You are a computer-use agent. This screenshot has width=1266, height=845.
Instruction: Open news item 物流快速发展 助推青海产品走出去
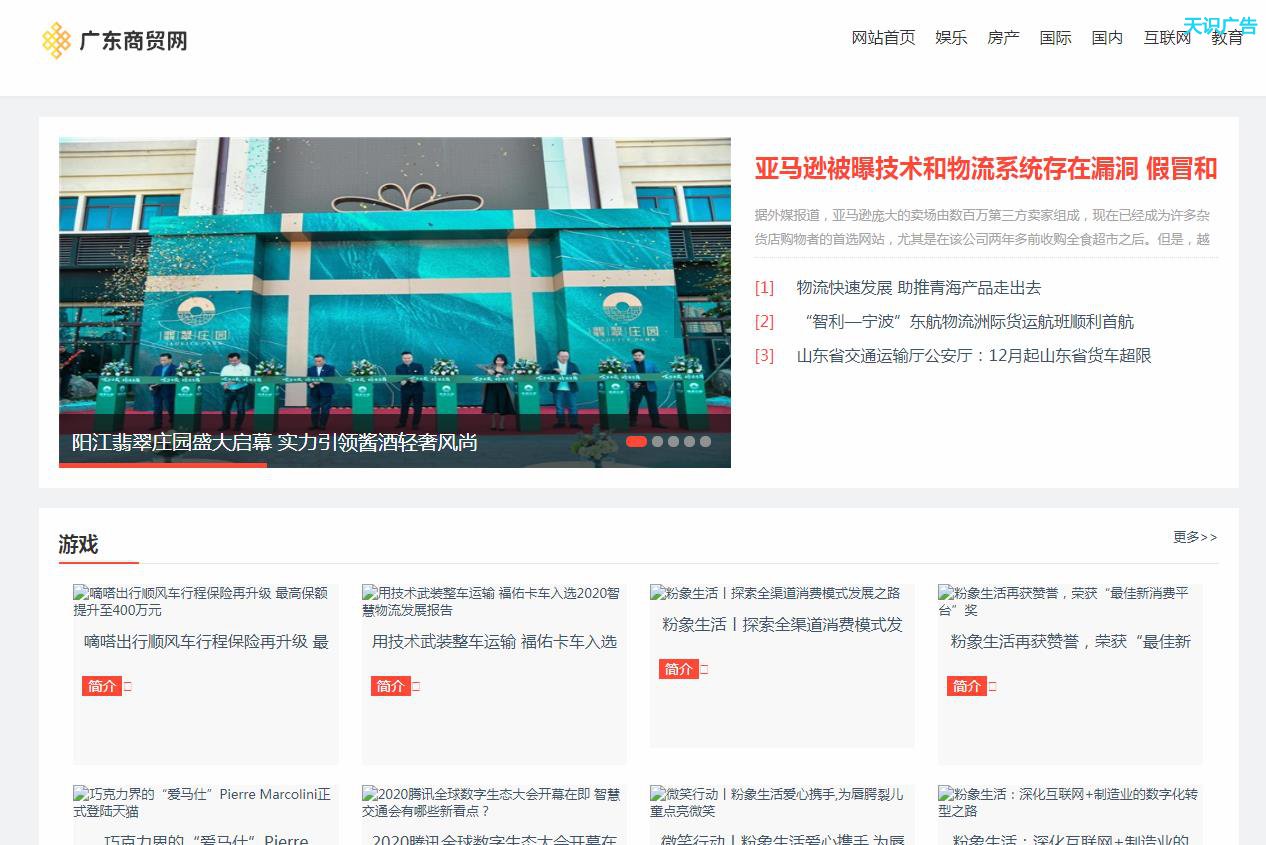pyautogui.click(x=918, y=288)
